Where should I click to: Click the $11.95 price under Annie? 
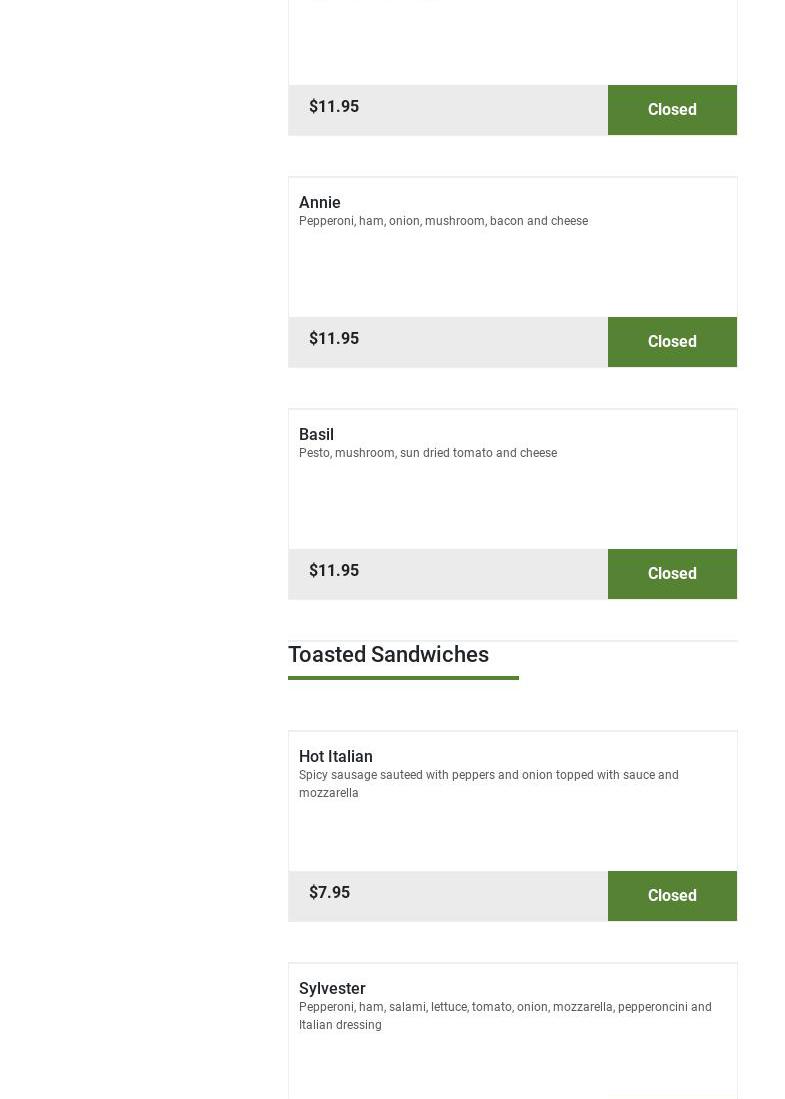(x=334, y=338)
